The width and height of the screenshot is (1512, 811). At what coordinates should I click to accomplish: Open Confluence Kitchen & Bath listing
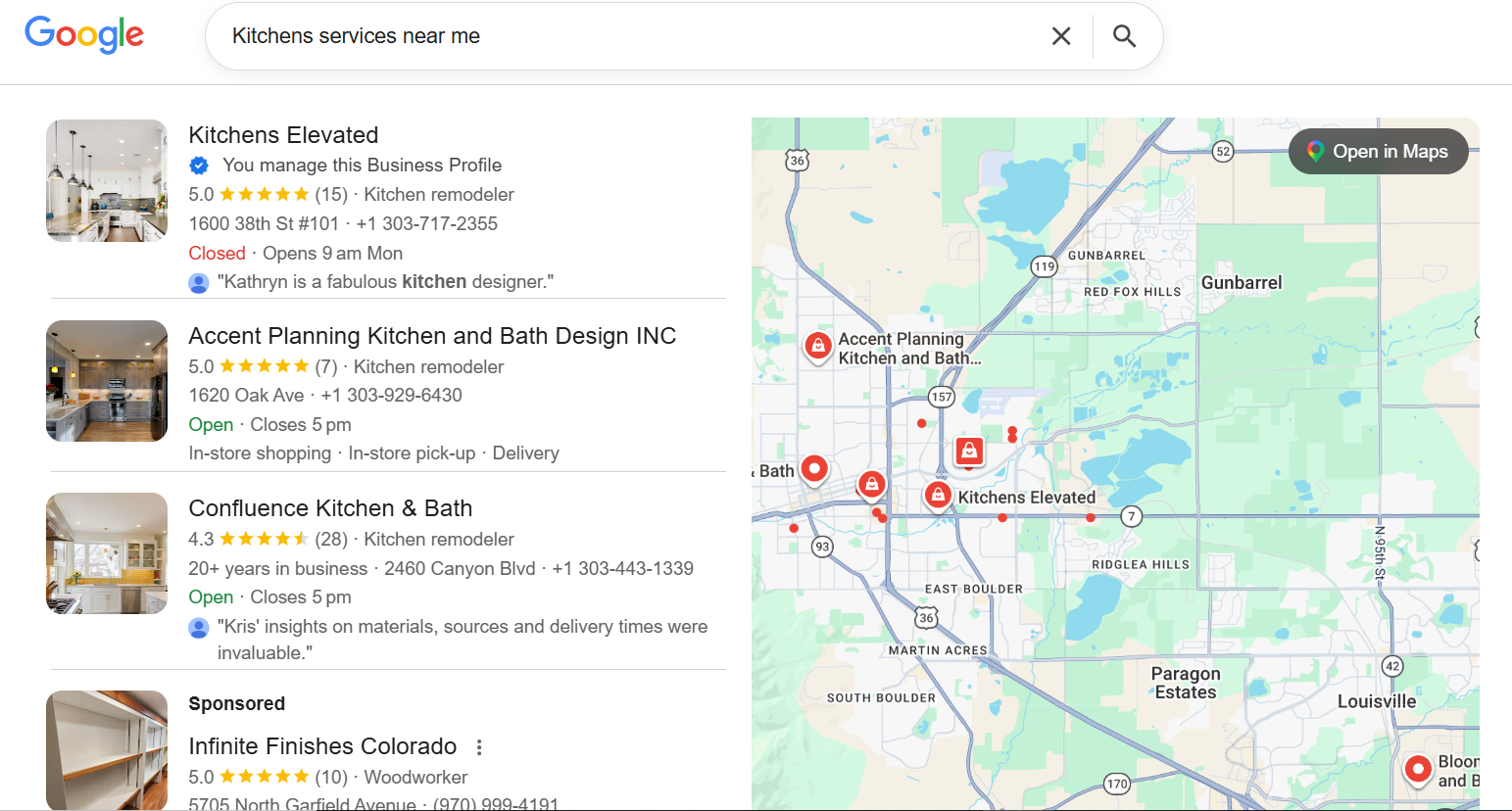[x=330, y=508]
